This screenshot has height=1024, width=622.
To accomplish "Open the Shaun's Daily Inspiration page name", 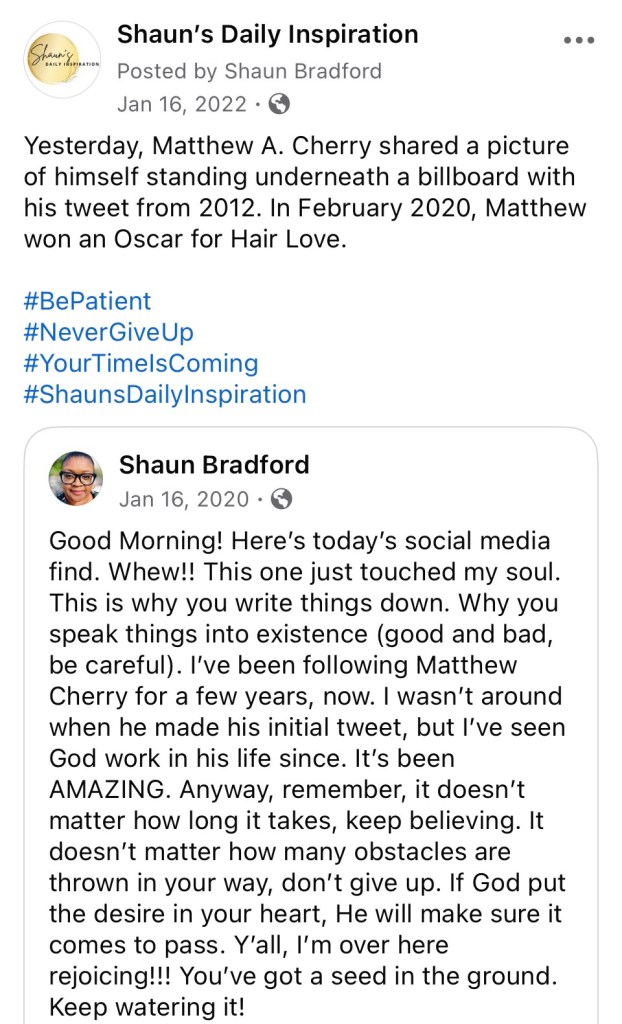I will pyautogui.click(x=267, y=34).
